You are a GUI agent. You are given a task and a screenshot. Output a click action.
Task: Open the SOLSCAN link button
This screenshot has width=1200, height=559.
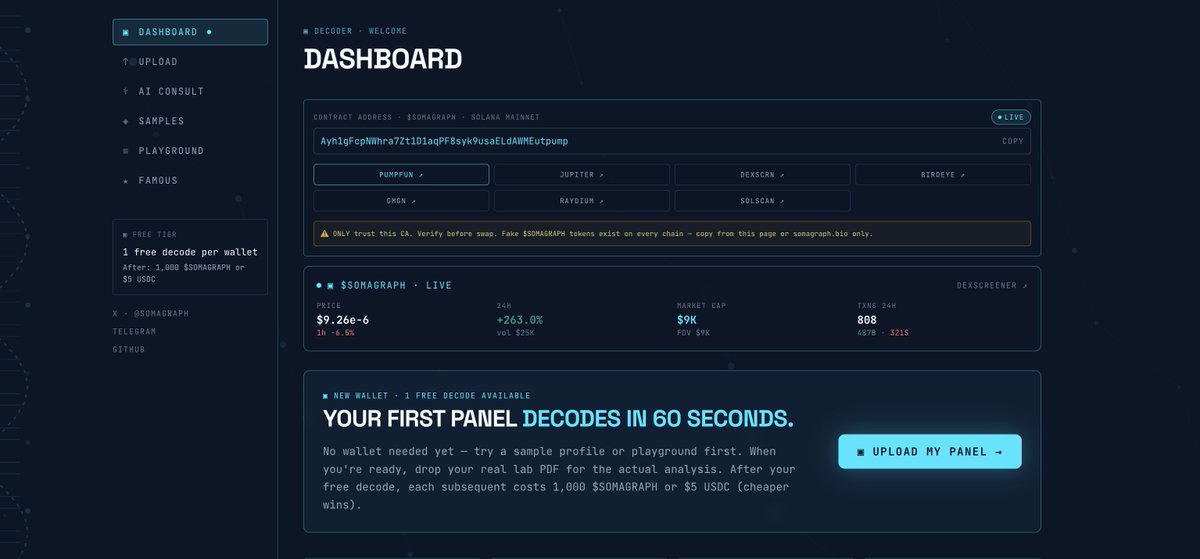(763, 201)
